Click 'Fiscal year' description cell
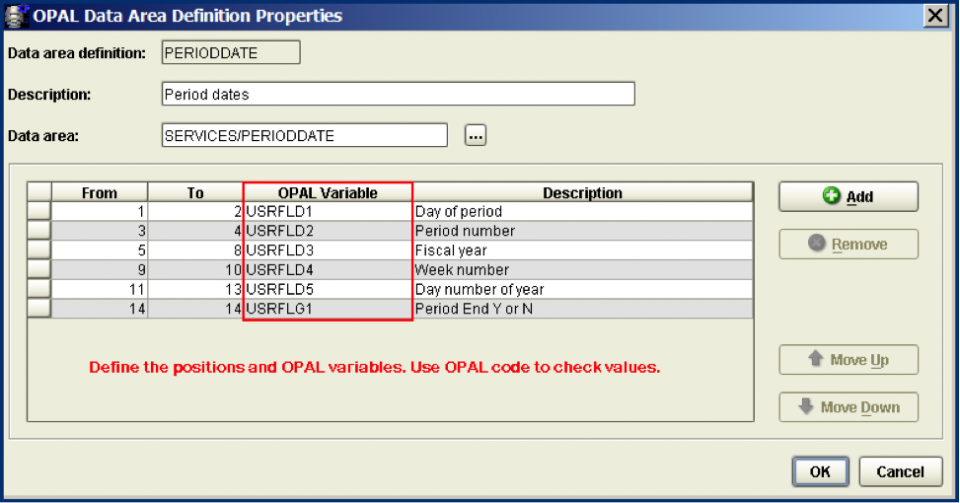960x503 pixels. coord(583,250)
